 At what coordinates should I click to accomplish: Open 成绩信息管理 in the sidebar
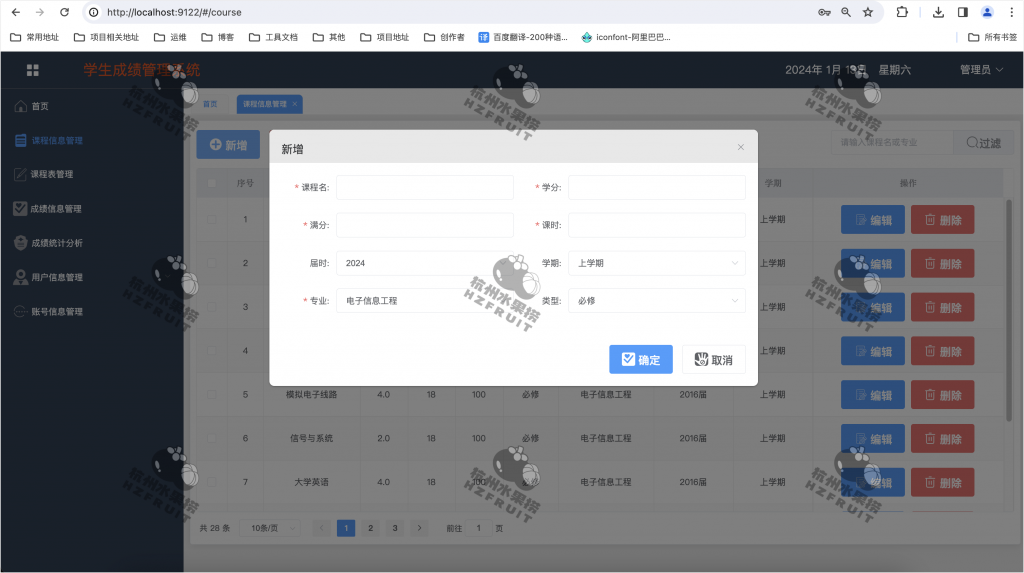tap(56, 209)
